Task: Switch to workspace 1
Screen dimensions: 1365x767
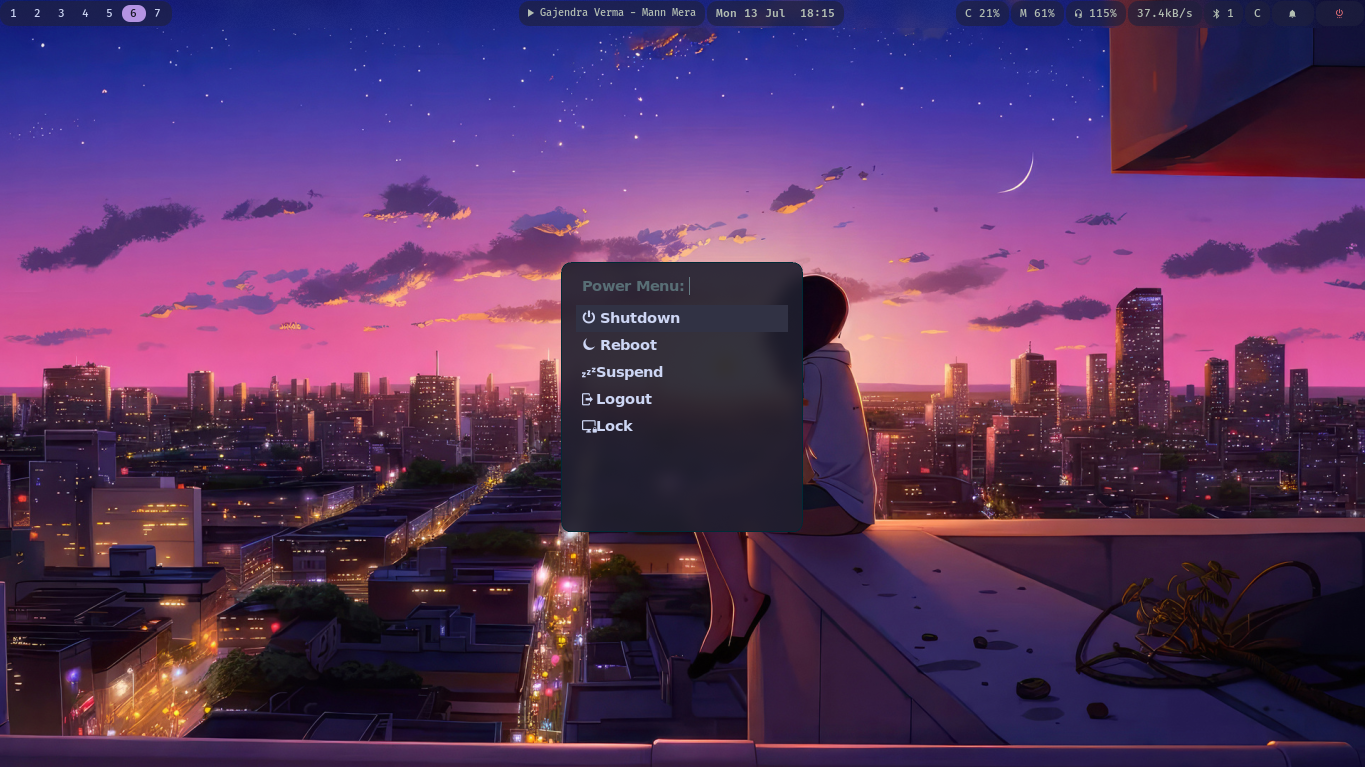Action: click(13, 13)
